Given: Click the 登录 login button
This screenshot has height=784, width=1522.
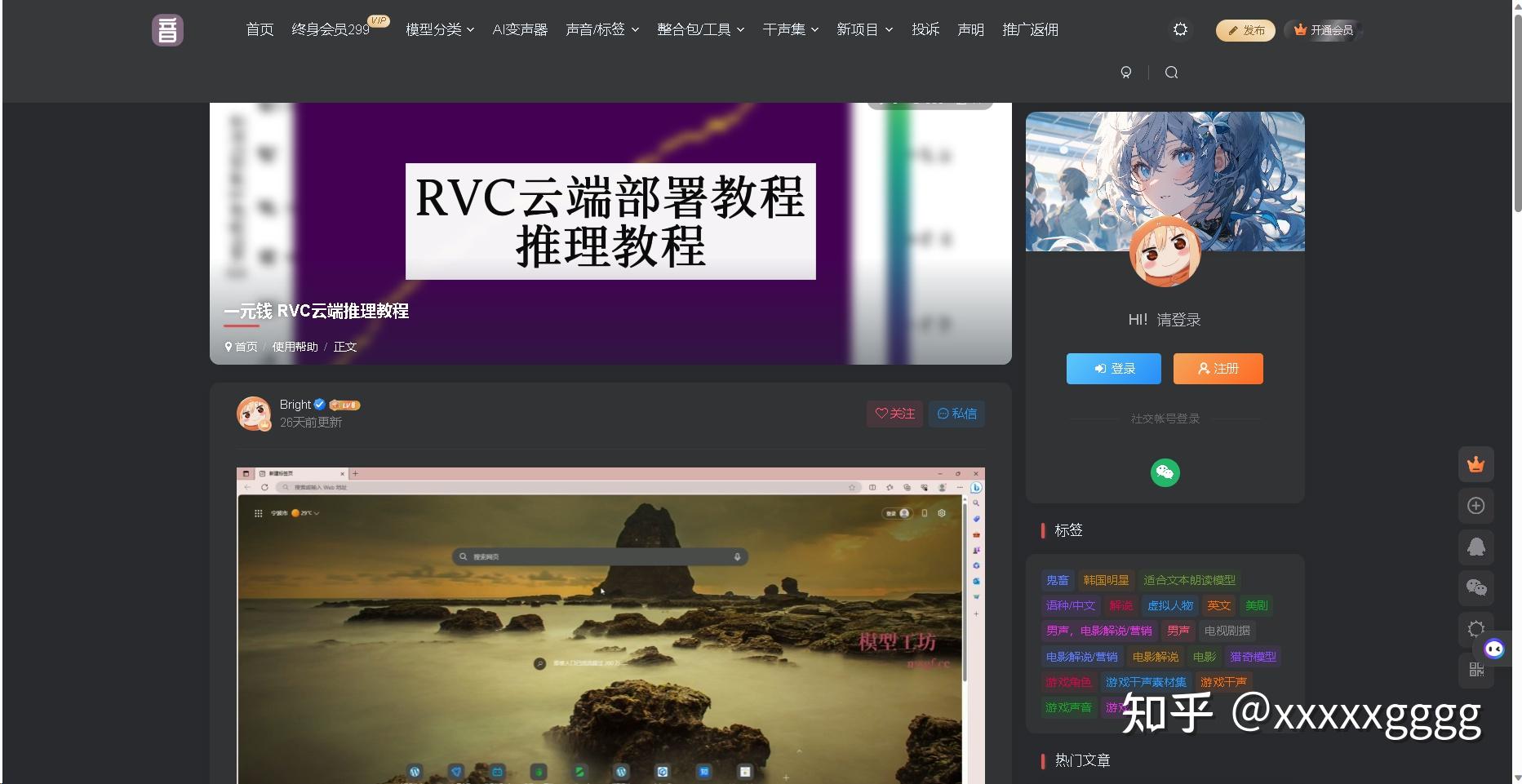Looking at the screenshot, I should click(1112, 368).
